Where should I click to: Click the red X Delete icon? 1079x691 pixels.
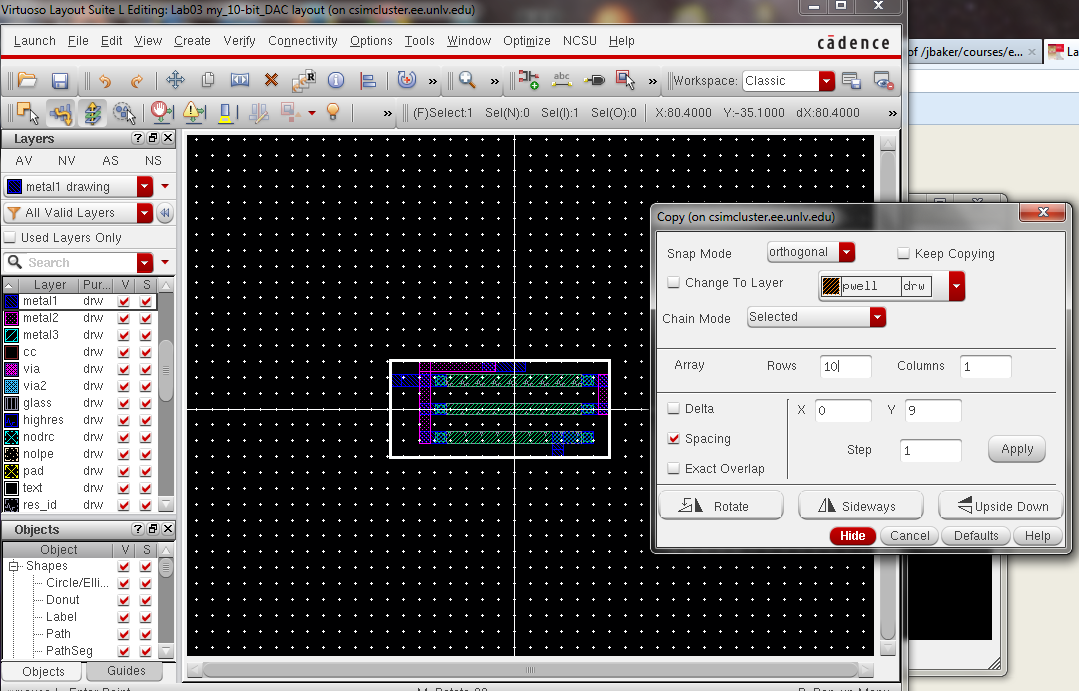click(271, 81)
